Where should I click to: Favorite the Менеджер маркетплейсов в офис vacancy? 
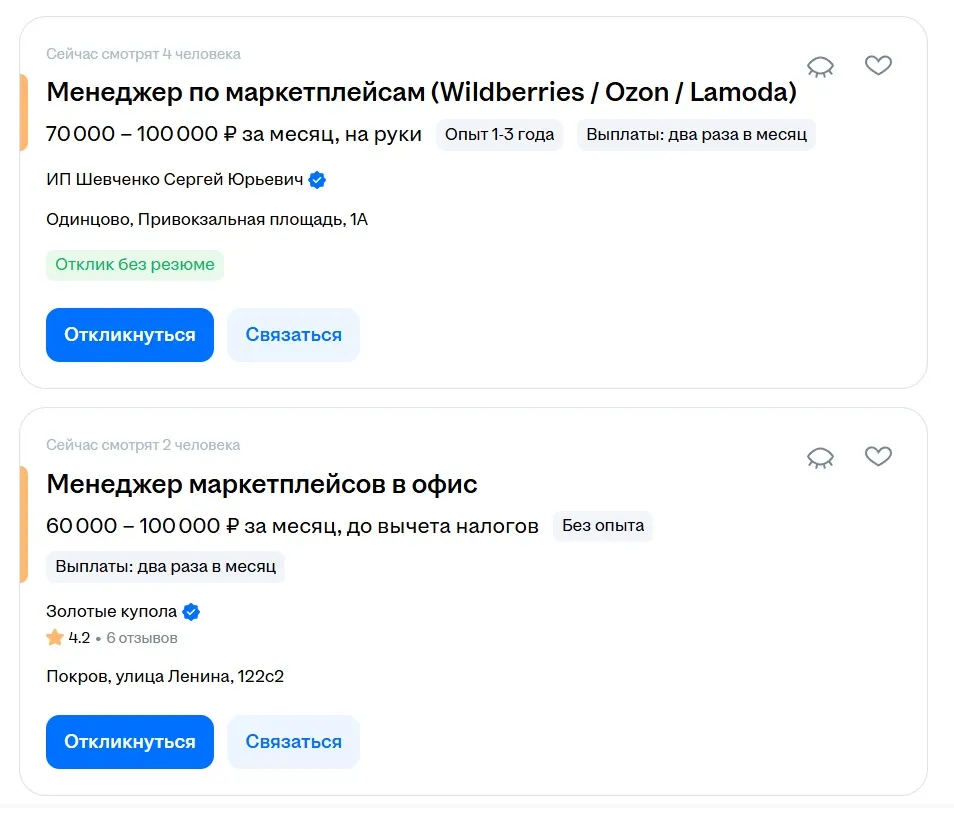[x=878, y=457]
